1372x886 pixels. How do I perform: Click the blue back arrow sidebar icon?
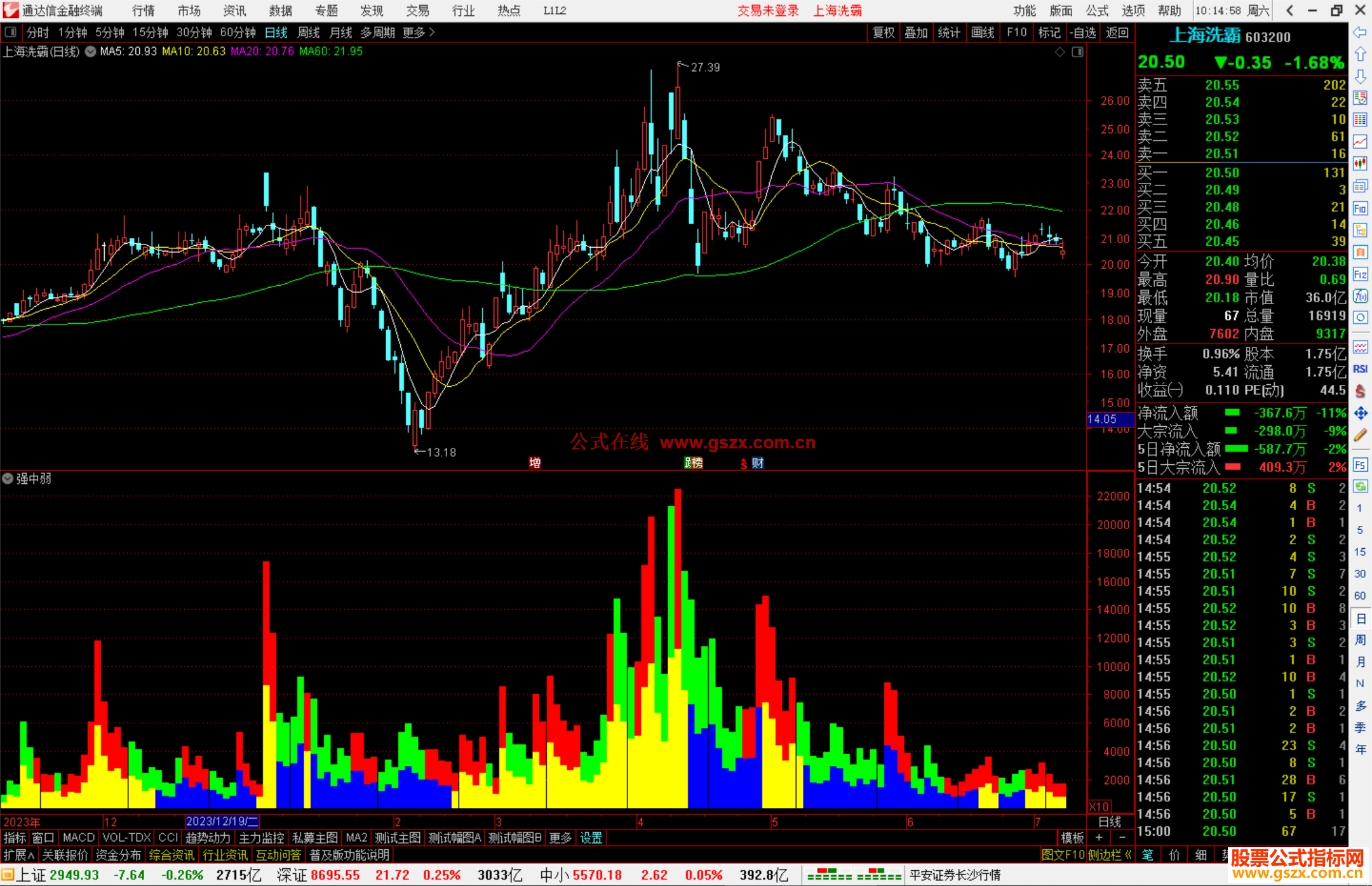coord(1360,32)
